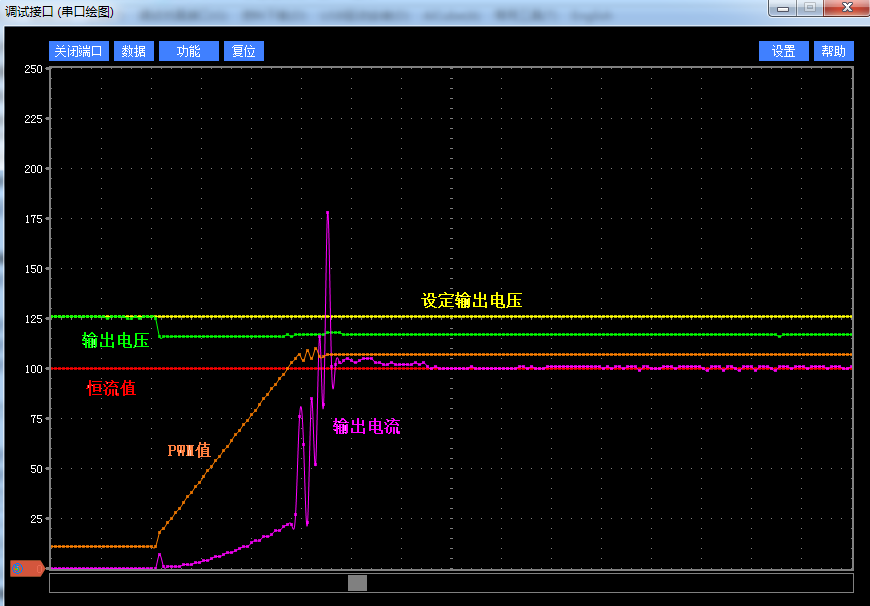870x606 pixels.
Task: Click the 设定输出电压 yellow label
Action: [x=472, y=301]
